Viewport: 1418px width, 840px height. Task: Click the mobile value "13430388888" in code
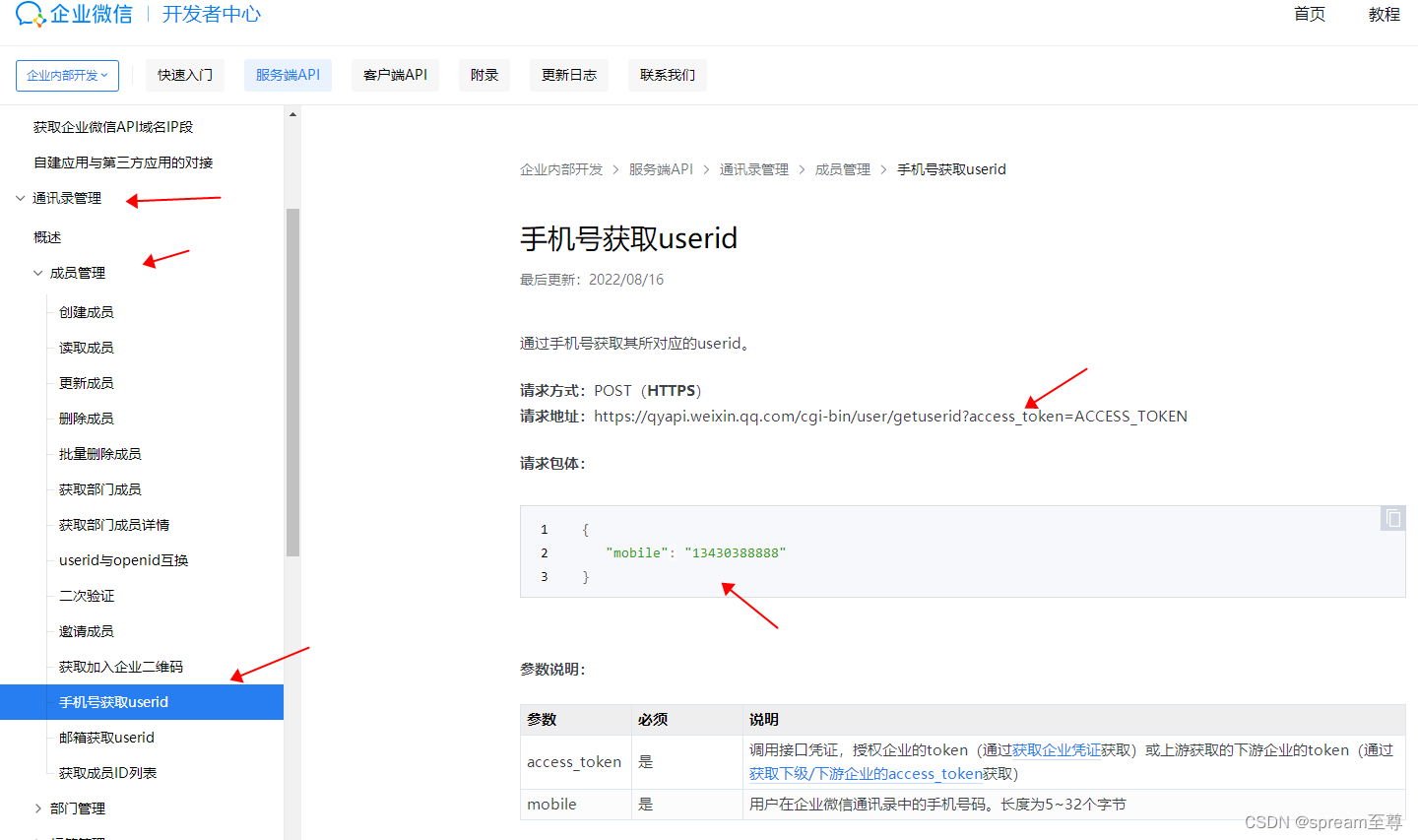(736, 553)
